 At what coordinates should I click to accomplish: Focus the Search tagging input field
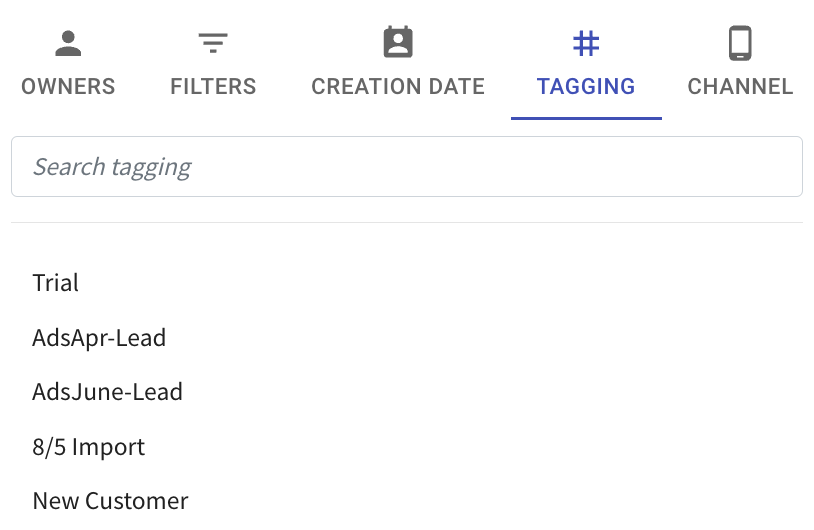coord(407,167)
